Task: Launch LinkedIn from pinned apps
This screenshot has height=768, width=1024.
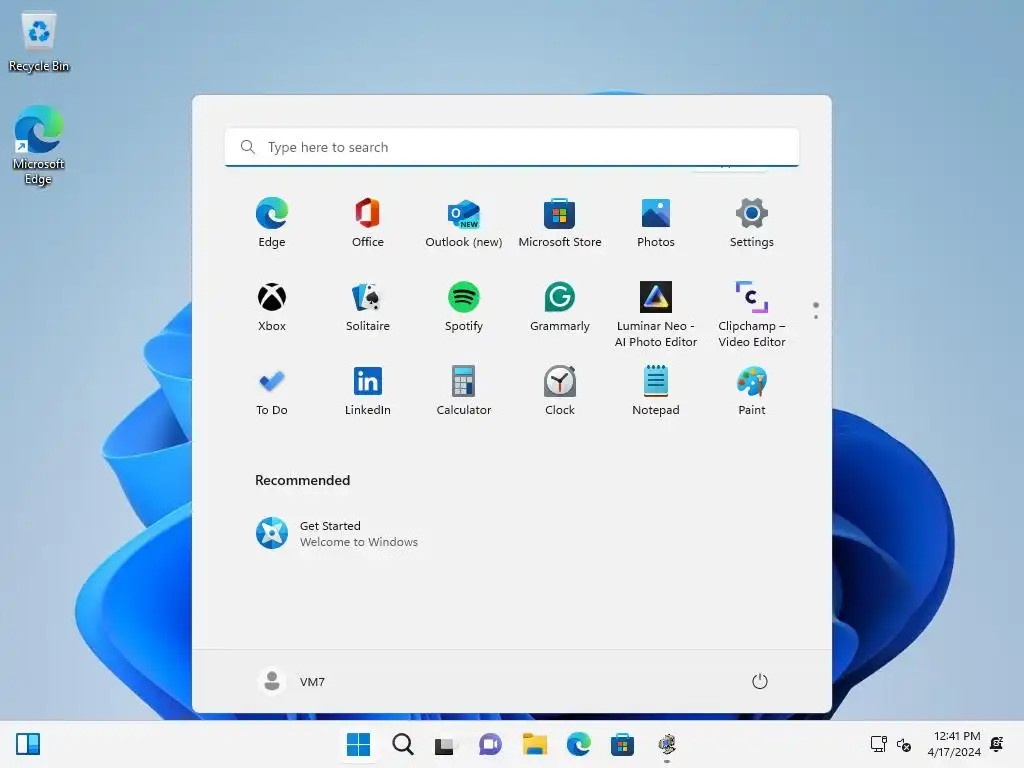Action: pyautogui.click(x=368, y=391)
